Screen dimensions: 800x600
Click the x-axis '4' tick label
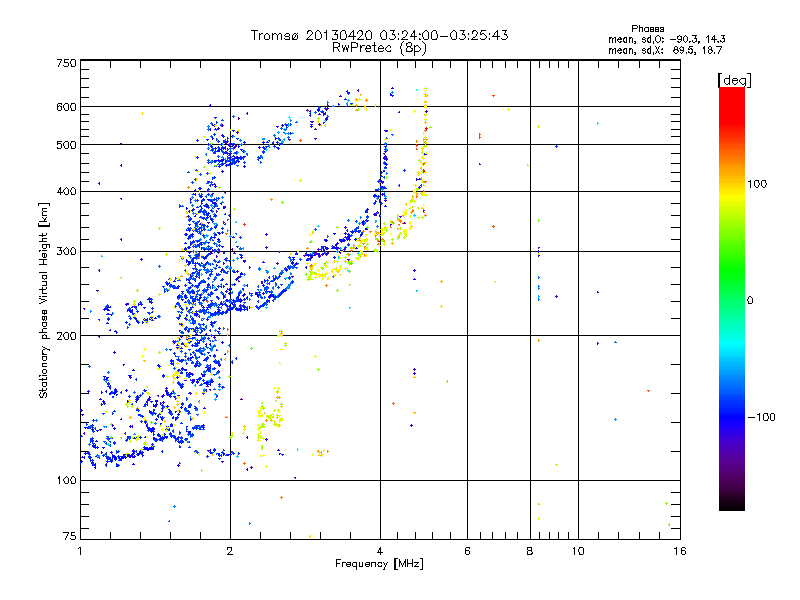pos(380,551)
